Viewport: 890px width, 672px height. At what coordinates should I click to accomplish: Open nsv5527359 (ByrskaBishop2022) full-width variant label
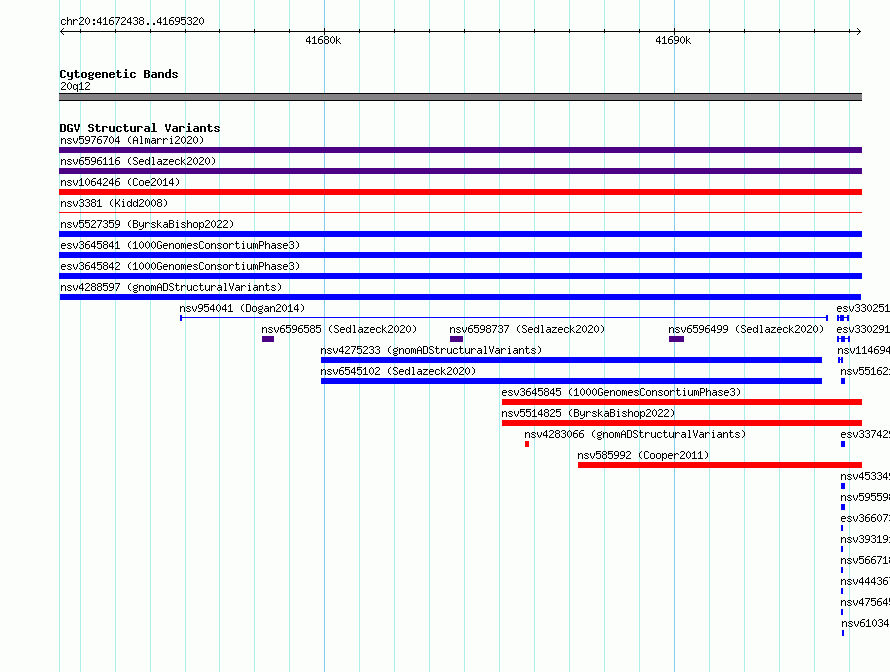click(147, 224)
